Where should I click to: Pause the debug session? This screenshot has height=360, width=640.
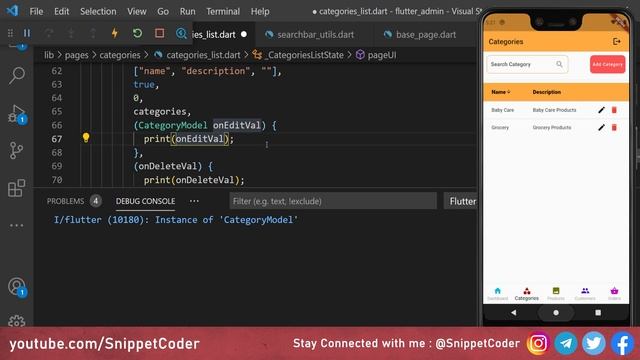(x=27, y=33)
